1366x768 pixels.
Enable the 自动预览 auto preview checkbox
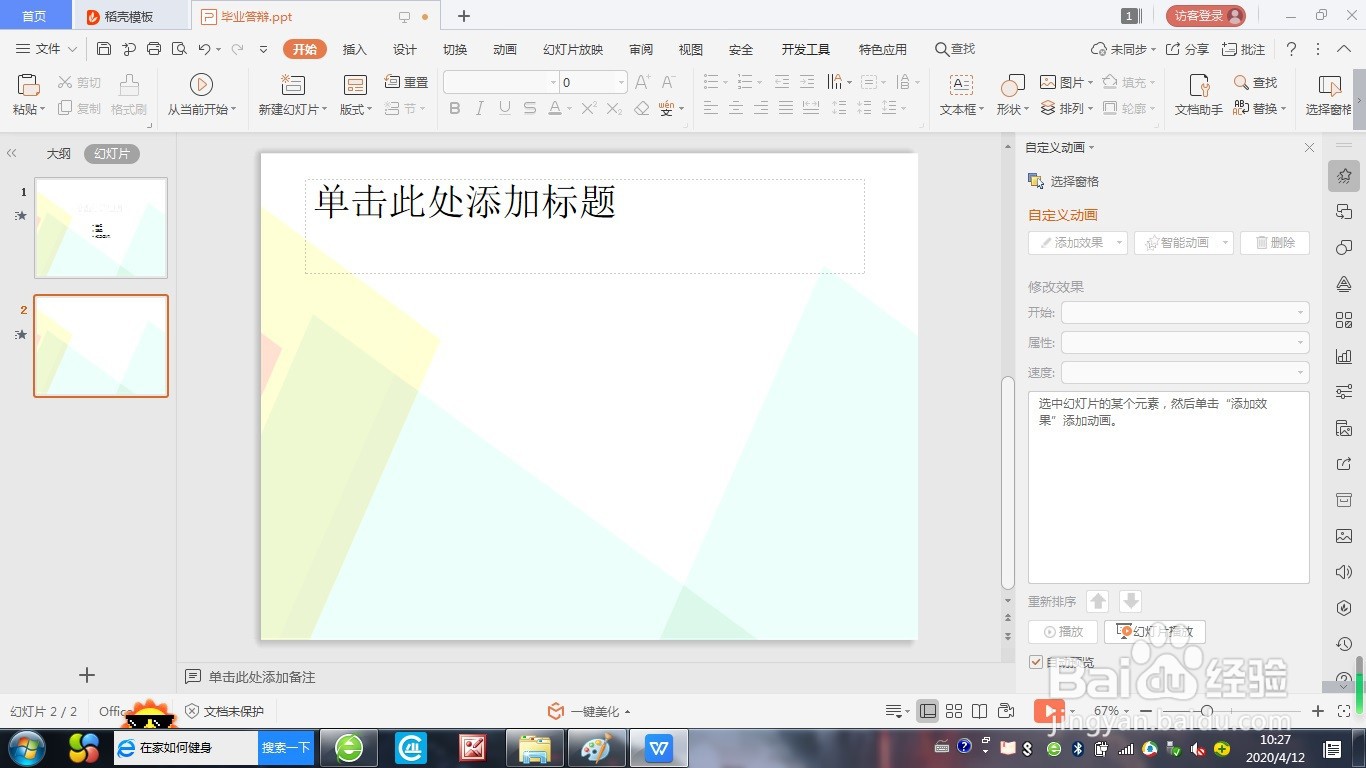click(x=1035, y=662)
